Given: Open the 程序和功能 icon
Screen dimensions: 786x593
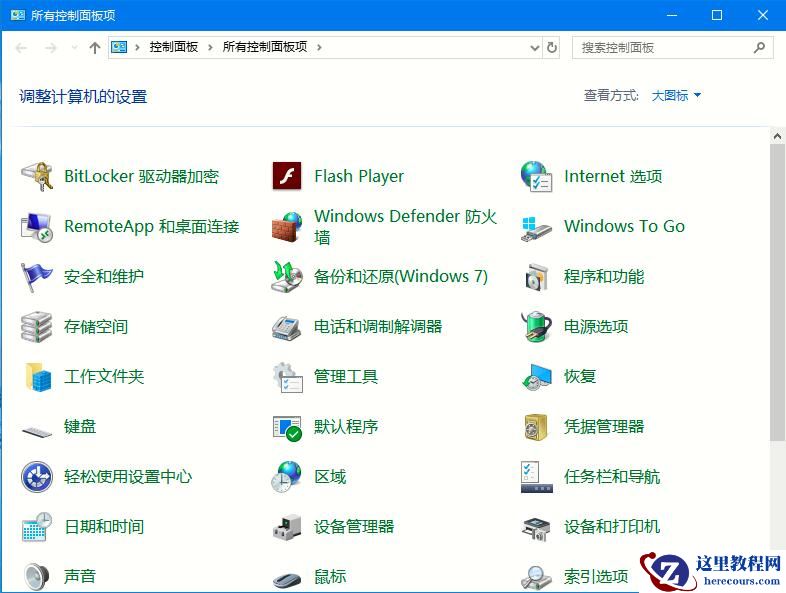Looking at the screenshot, I should pyautogui.click(x=536, y=277).
